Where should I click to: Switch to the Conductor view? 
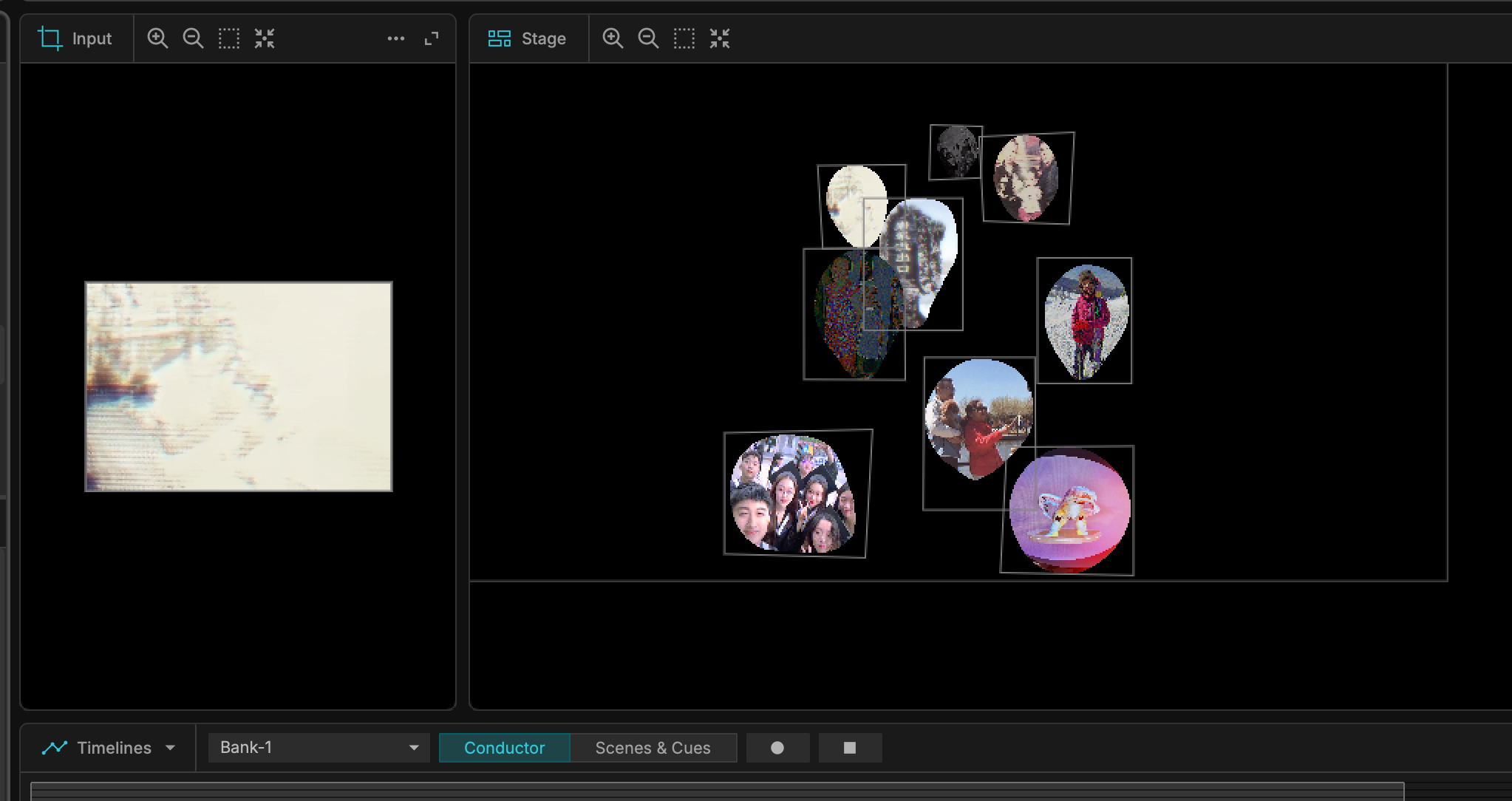(504, 748)
